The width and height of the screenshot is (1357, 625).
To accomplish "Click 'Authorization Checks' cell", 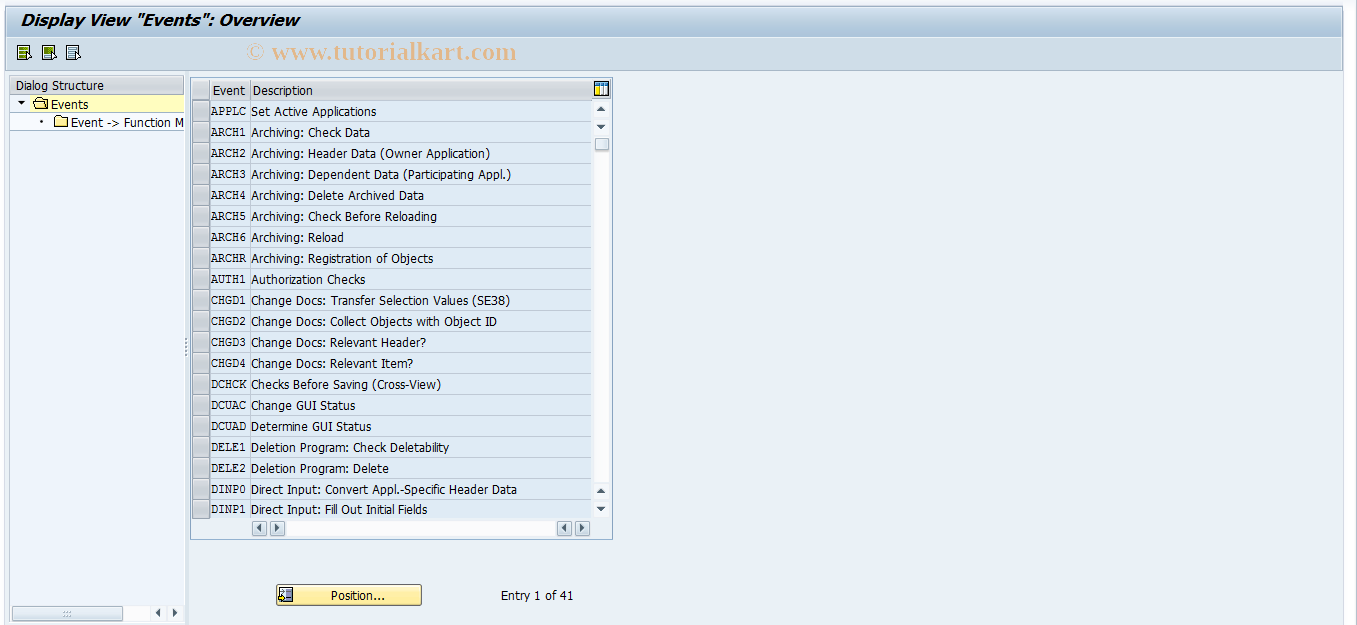I will click(420, 279).
